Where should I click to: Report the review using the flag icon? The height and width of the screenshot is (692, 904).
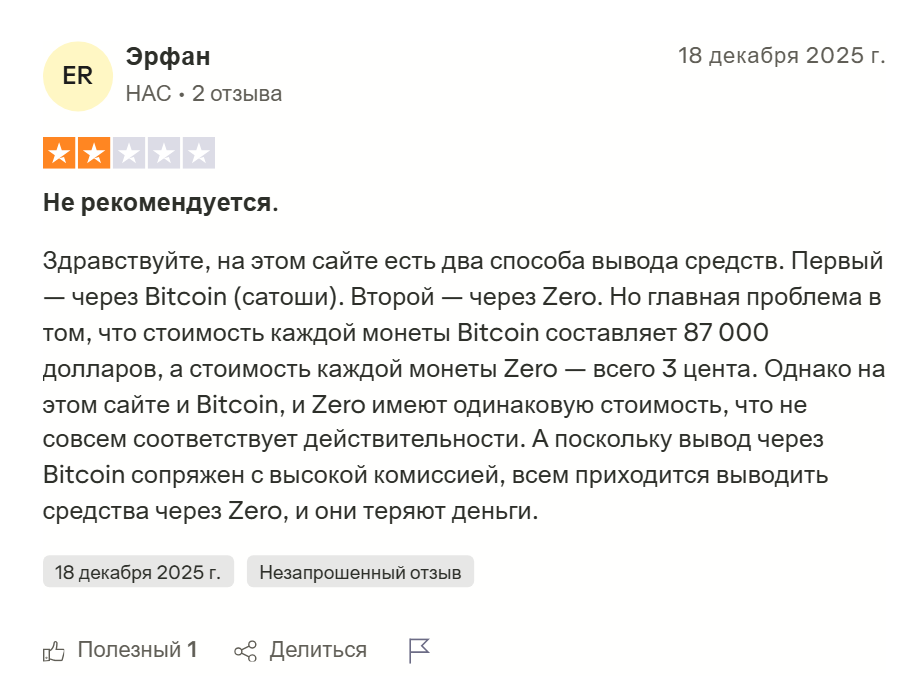point(419,651)
